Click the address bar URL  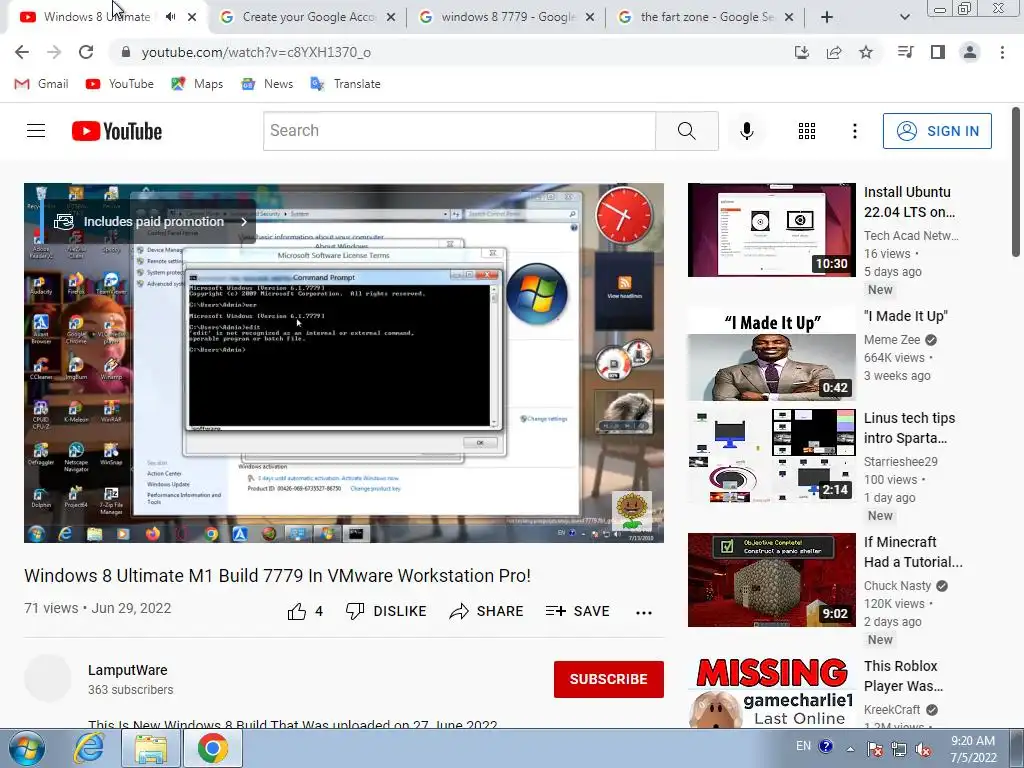(x=256, y=52)
